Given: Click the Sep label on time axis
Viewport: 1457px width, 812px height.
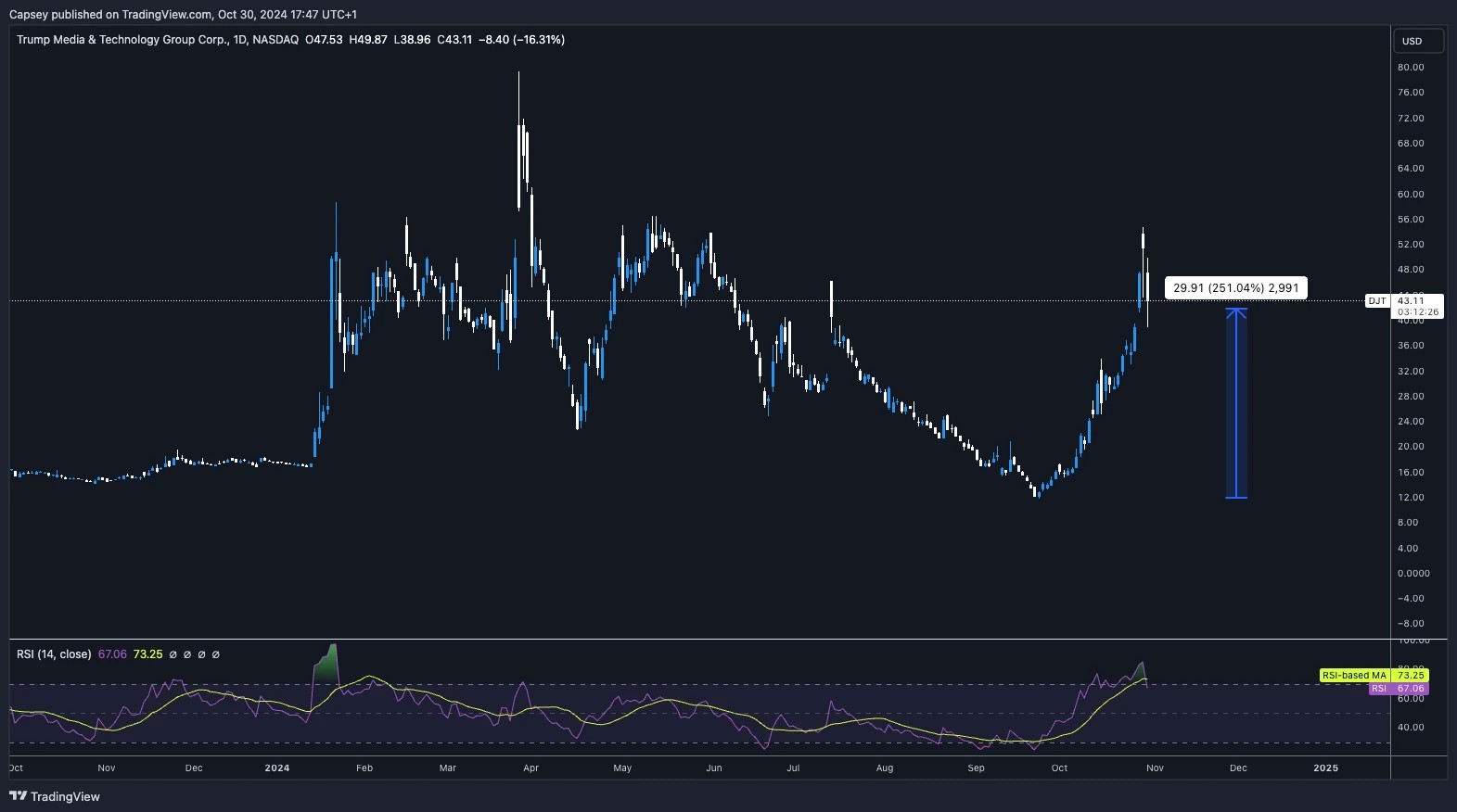Looking at the screenshot, I should pyautogui.click(x=976, y=768).
